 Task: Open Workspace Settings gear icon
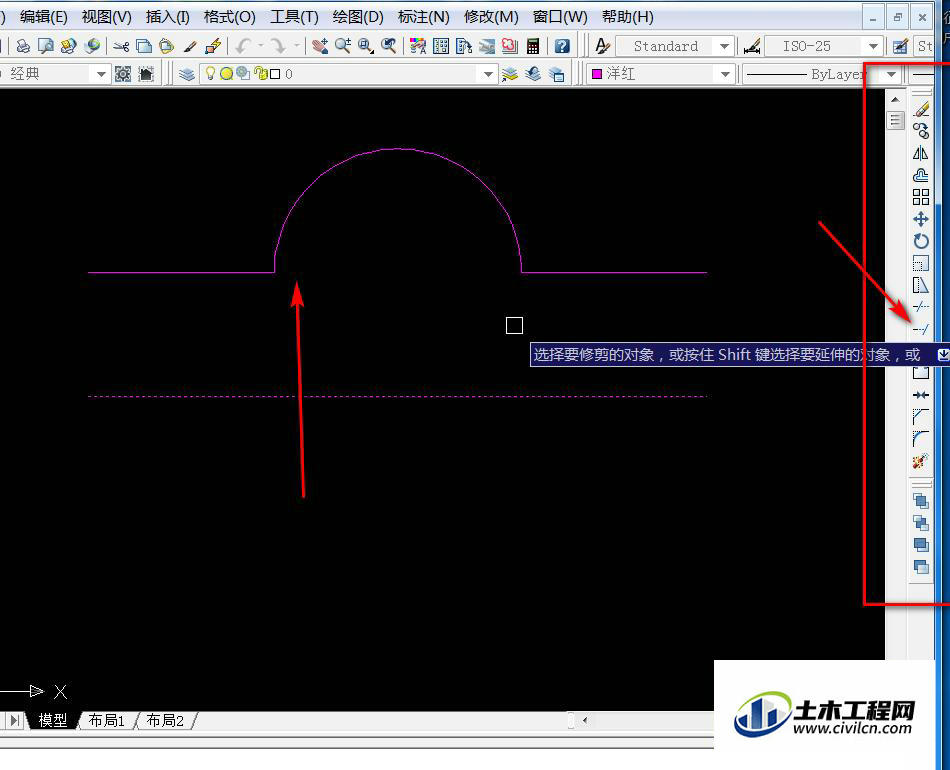(123, 74)
